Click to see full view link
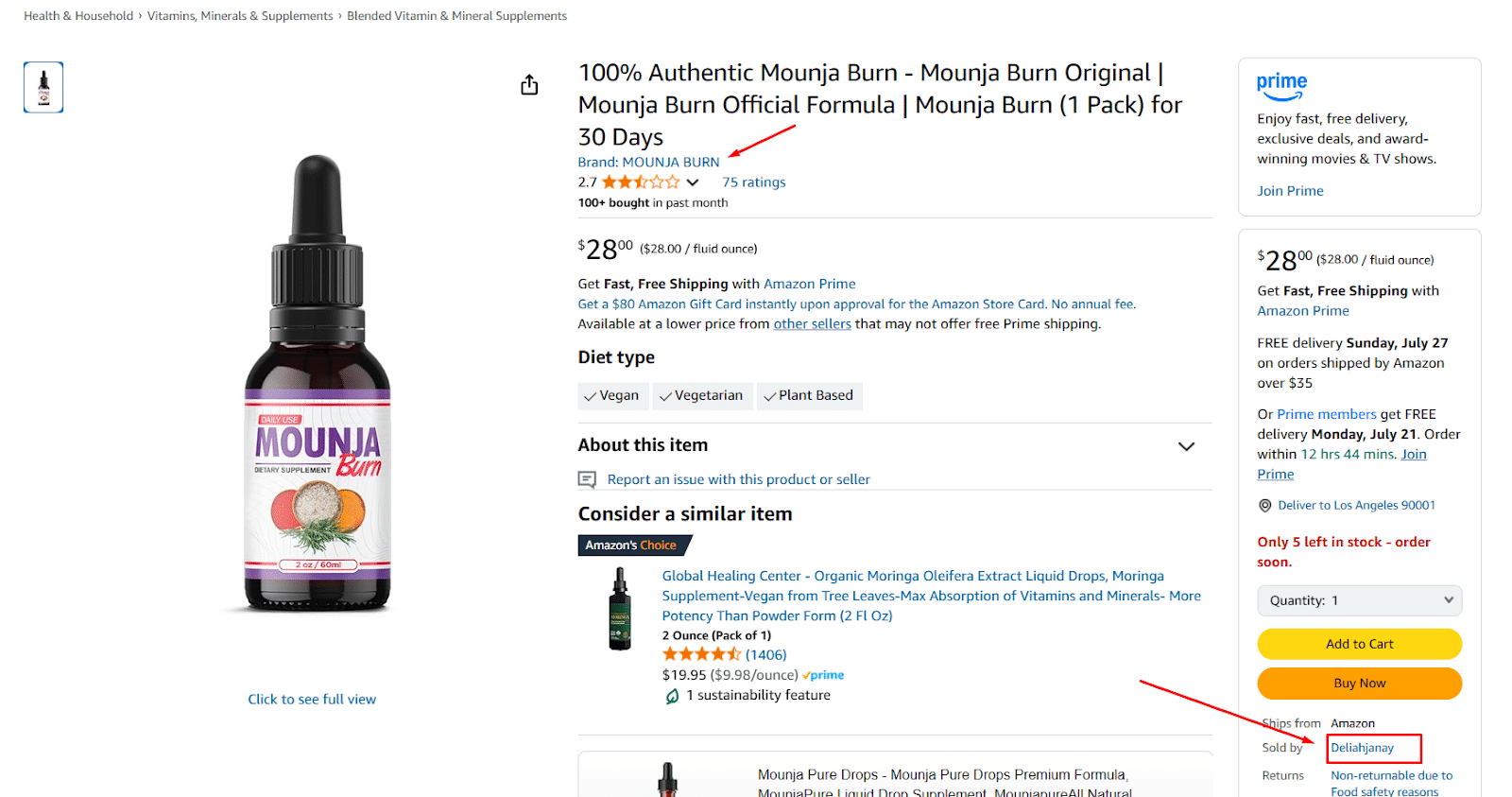 click(312, 700)
